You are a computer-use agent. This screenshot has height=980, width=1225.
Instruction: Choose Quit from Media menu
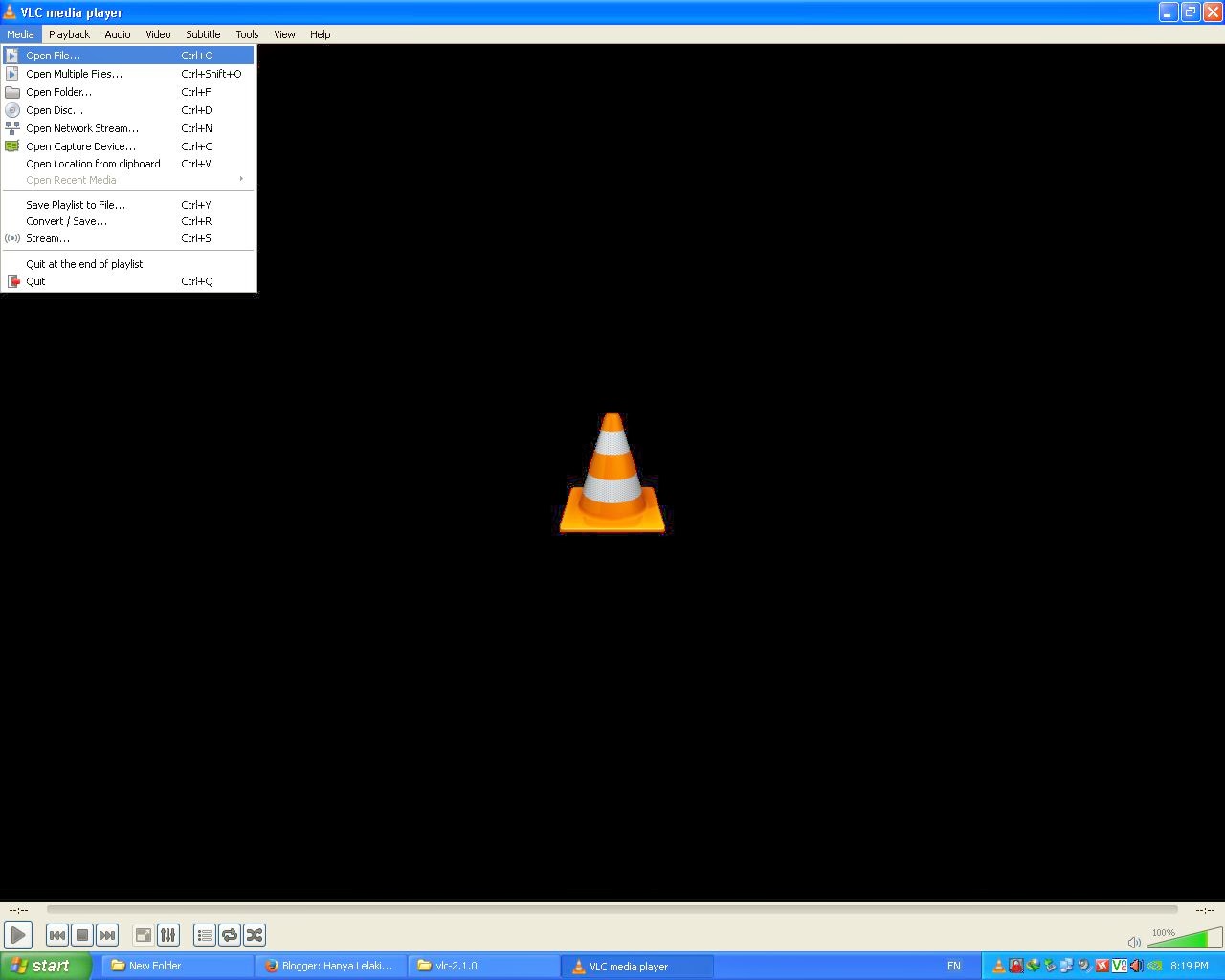128,281
